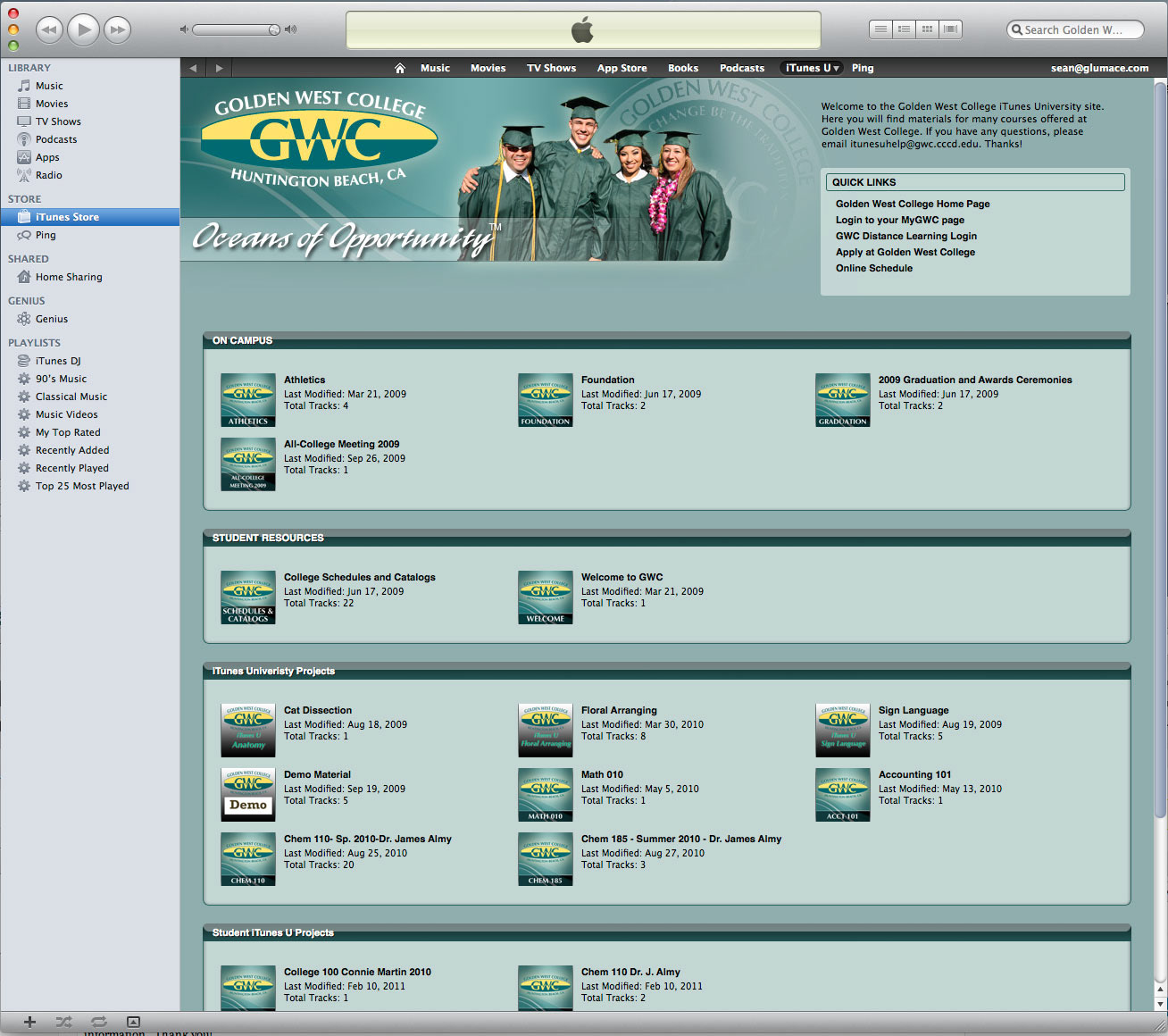Screen dimensions: 1168x1036
Task: Click the add playlist plus button
Action: (29, 1022)
